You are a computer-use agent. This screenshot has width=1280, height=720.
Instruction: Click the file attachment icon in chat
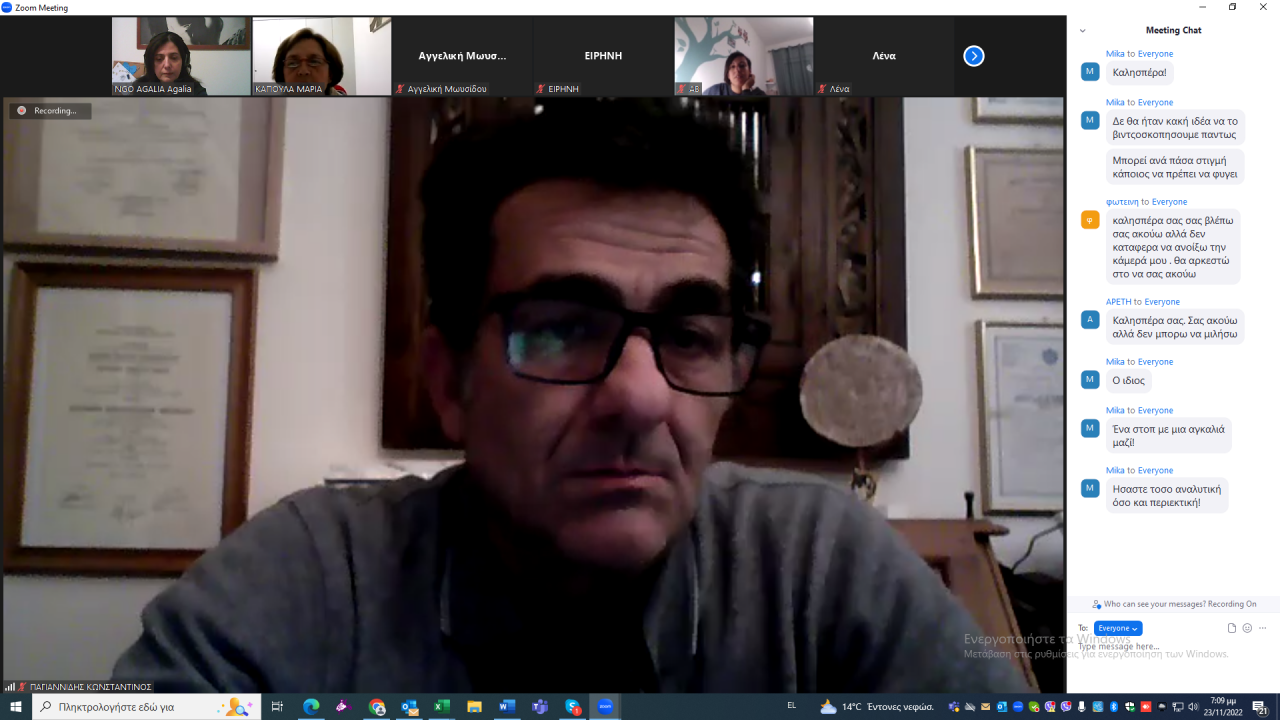(x=1232, y=628)
